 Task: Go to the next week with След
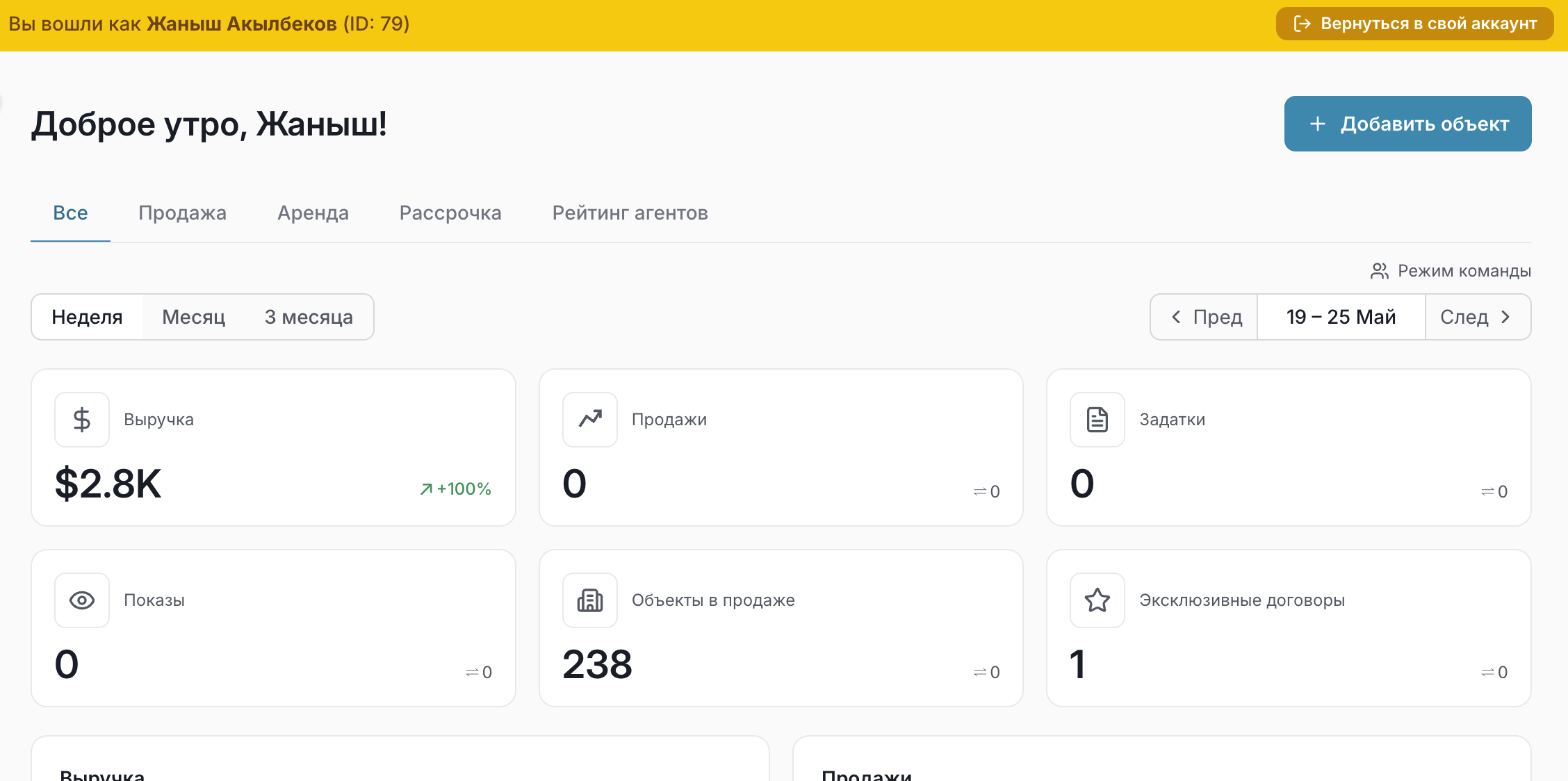click(1478, 317)
